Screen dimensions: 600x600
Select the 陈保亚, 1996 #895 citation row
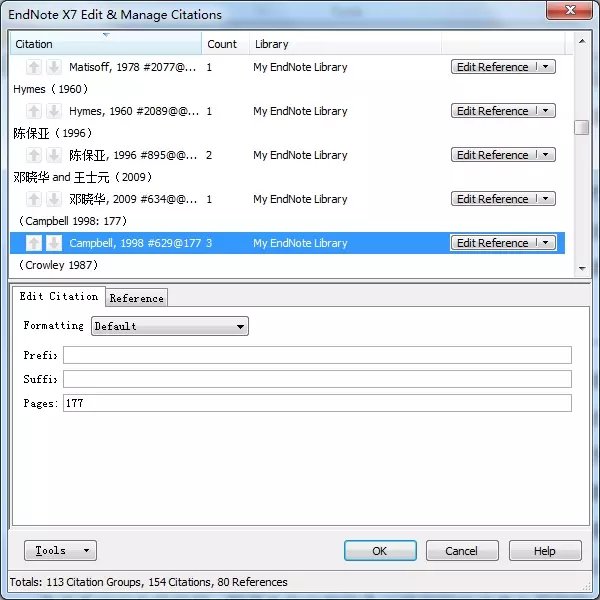click(x=287, y=155)
